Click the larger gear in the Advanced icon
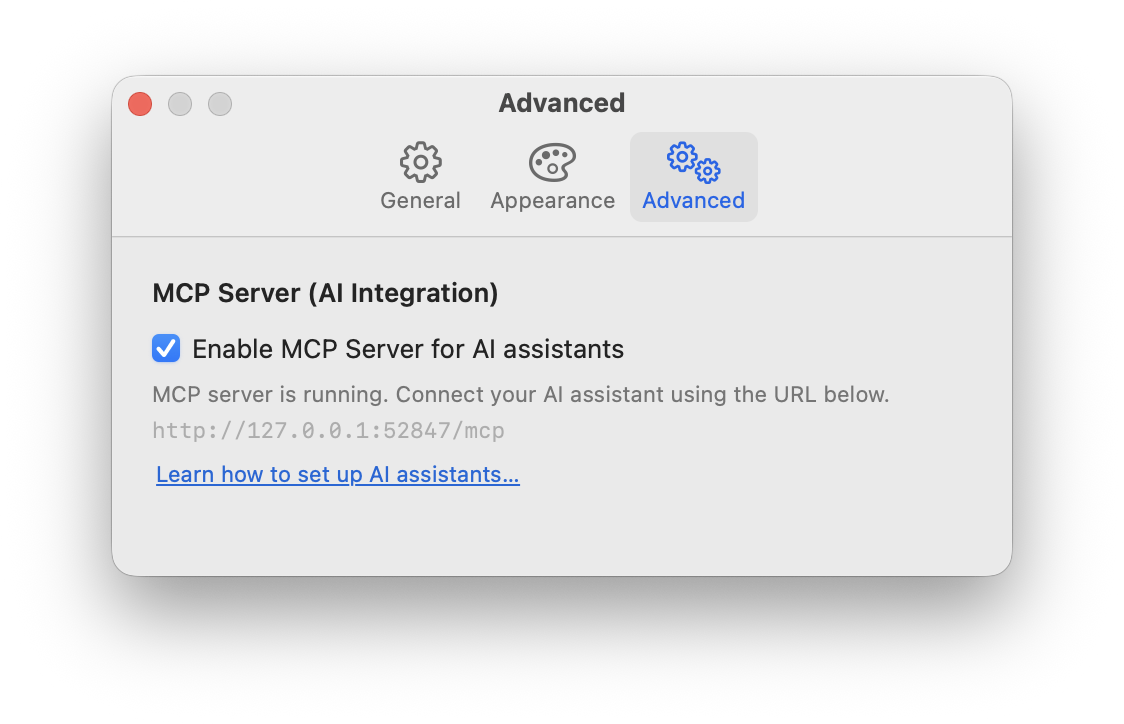Screen dimensions: 1124x724 pos(682,156)
